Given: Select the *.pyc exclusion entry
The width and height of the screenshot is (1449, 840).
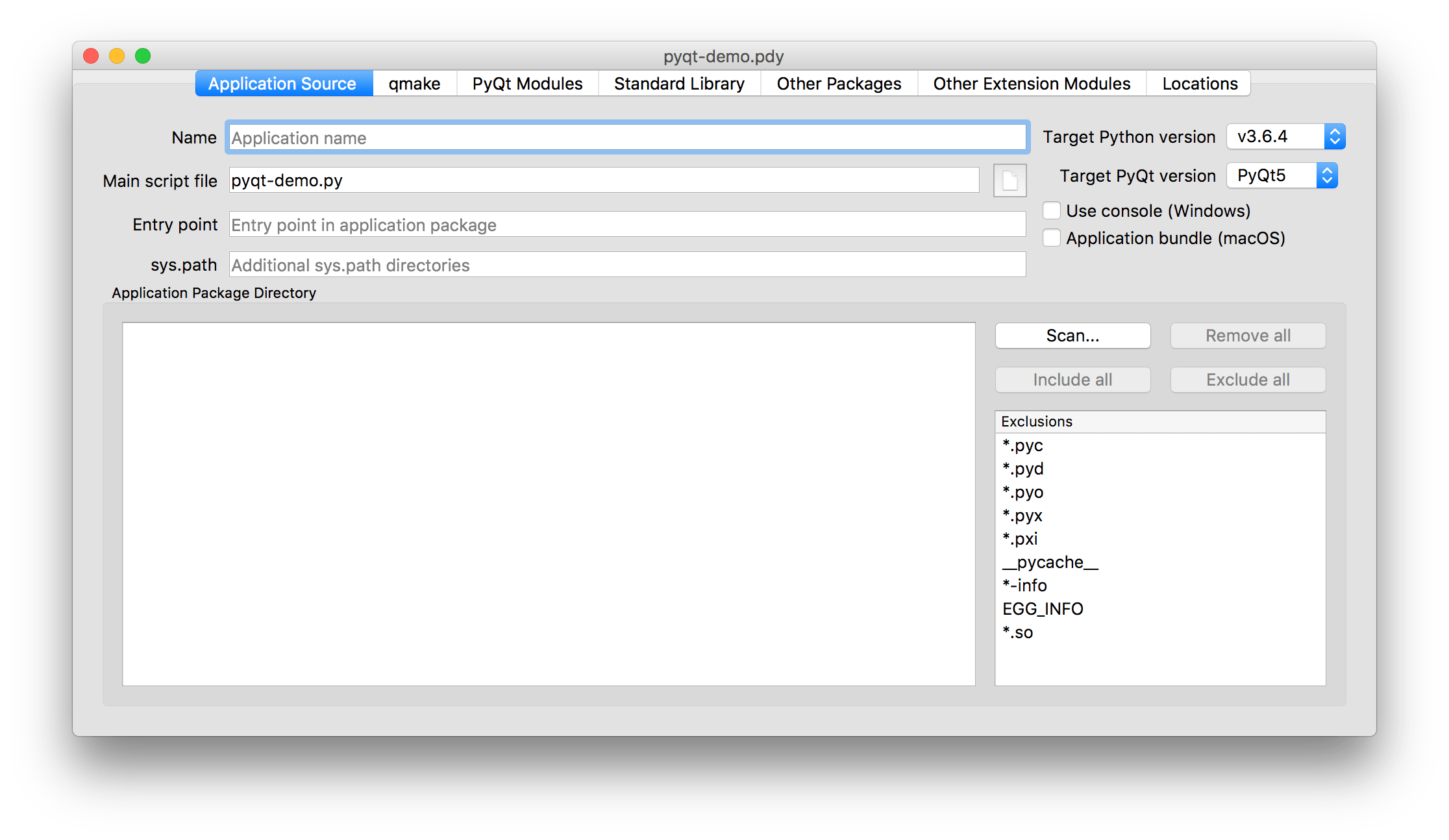Looking at the screenshot, I should tap(1023, 445).
